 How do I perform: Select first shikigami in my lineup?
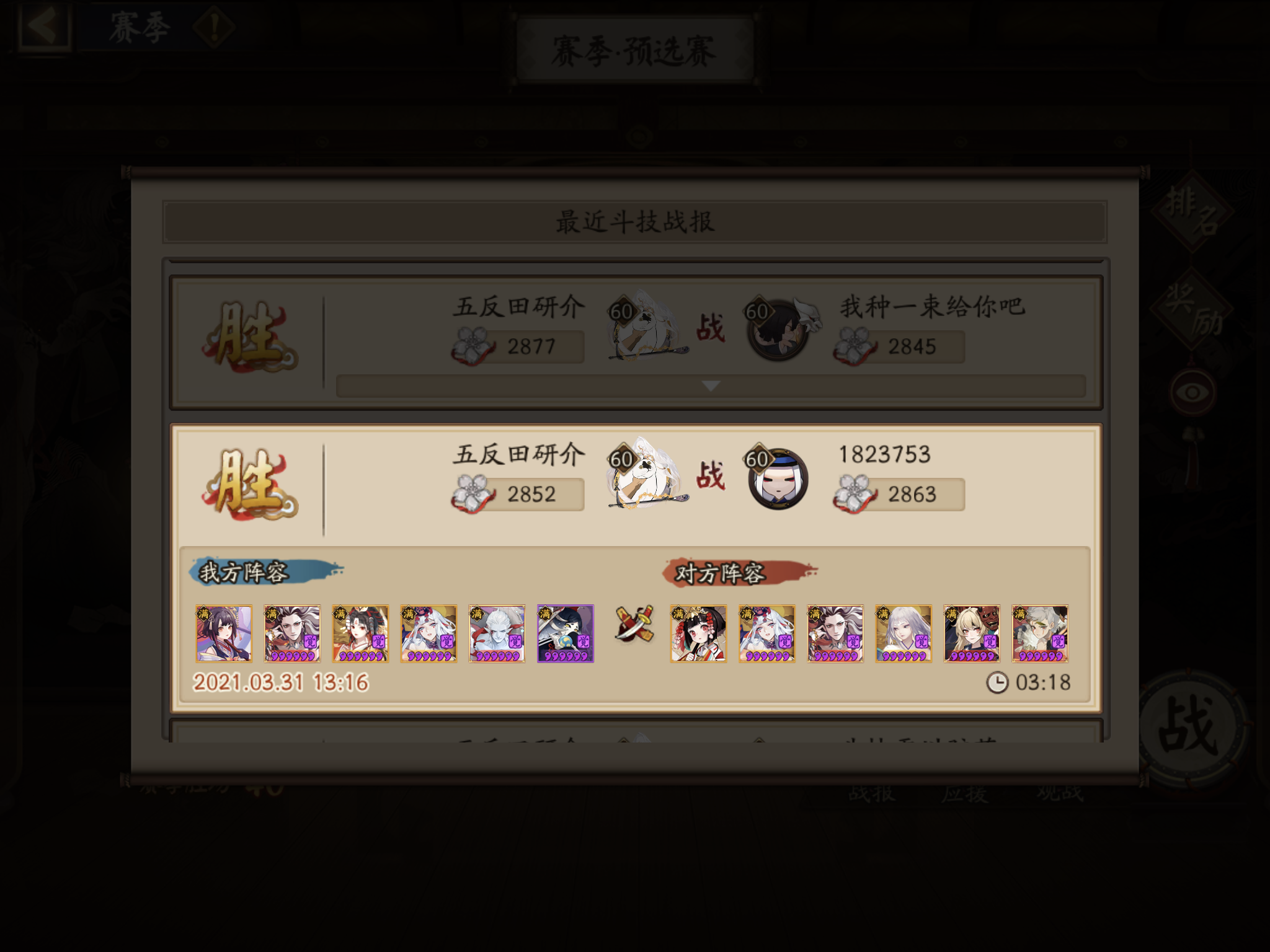click(224, 633)
